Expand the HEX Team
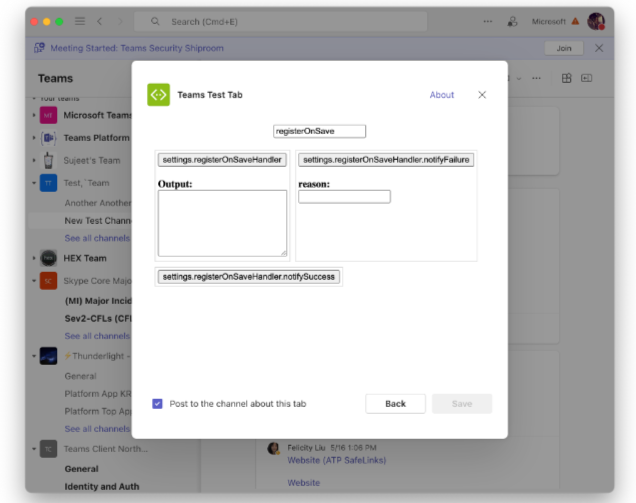636x503 pixels. coord(34,258)
